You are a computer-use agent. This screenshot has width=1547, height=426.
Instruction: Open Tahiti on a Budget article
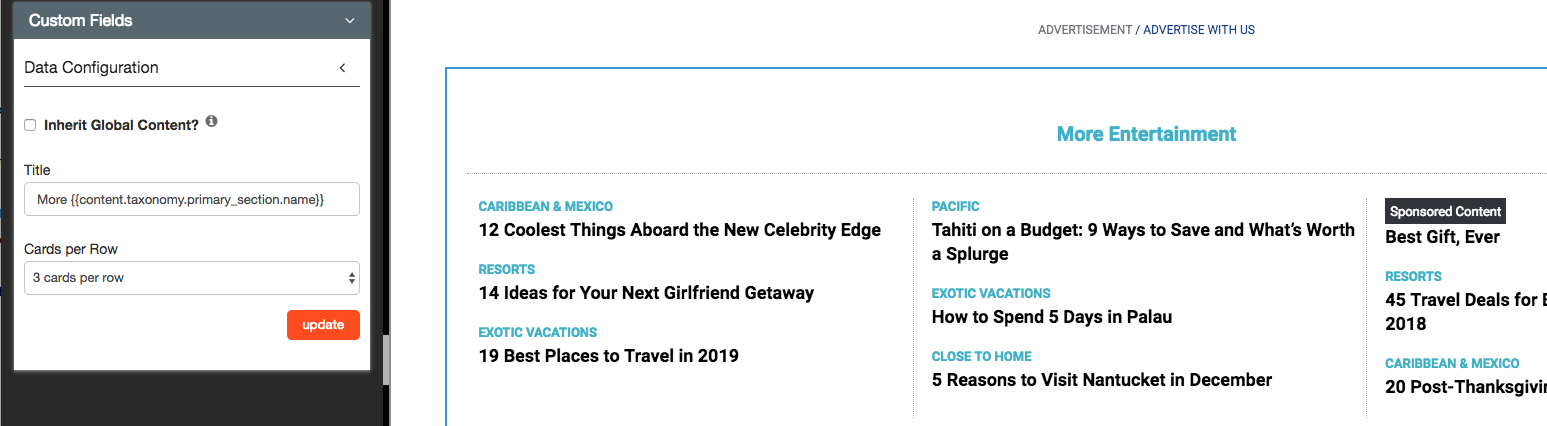coord(1143,242)
